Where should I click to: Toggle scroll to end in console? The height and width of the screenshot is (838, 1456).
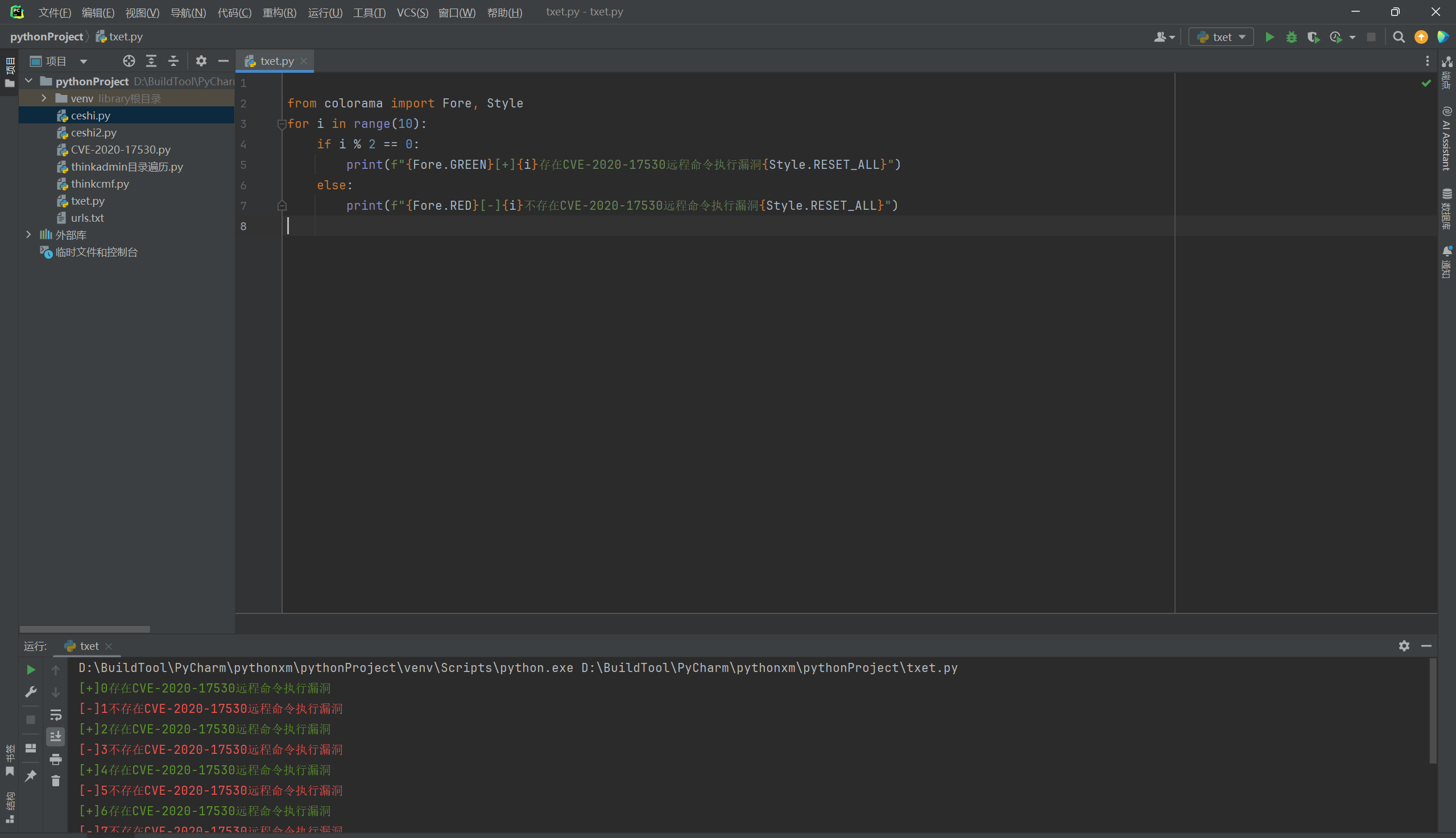(56, 737)
